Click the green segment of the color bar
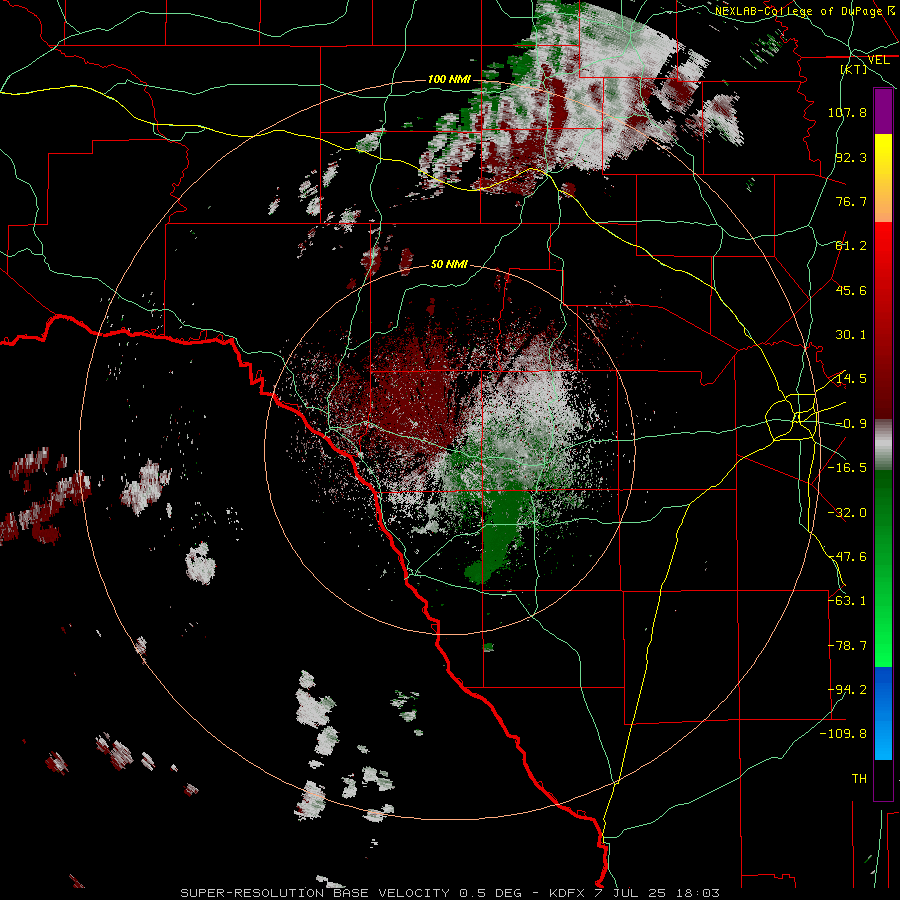The image size is (900, 900). (883, 568)
